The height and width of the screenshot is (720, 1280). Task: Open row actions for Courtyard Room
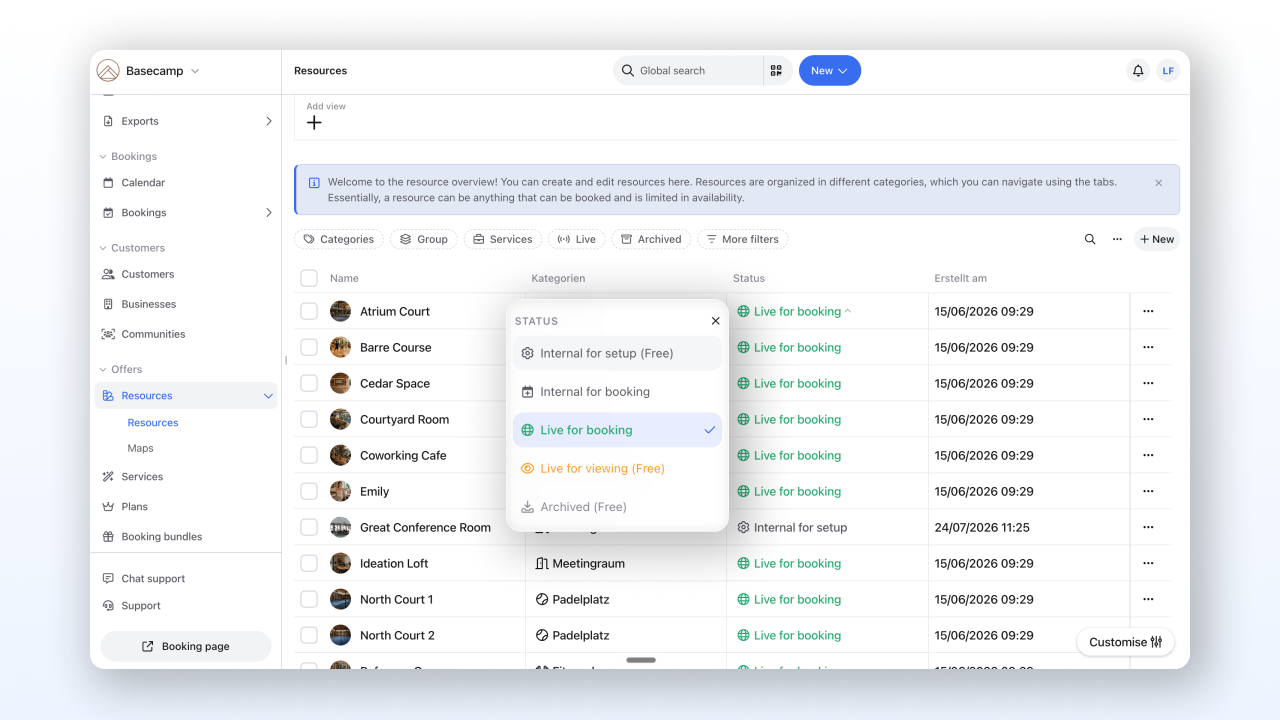pos(1148,419)
